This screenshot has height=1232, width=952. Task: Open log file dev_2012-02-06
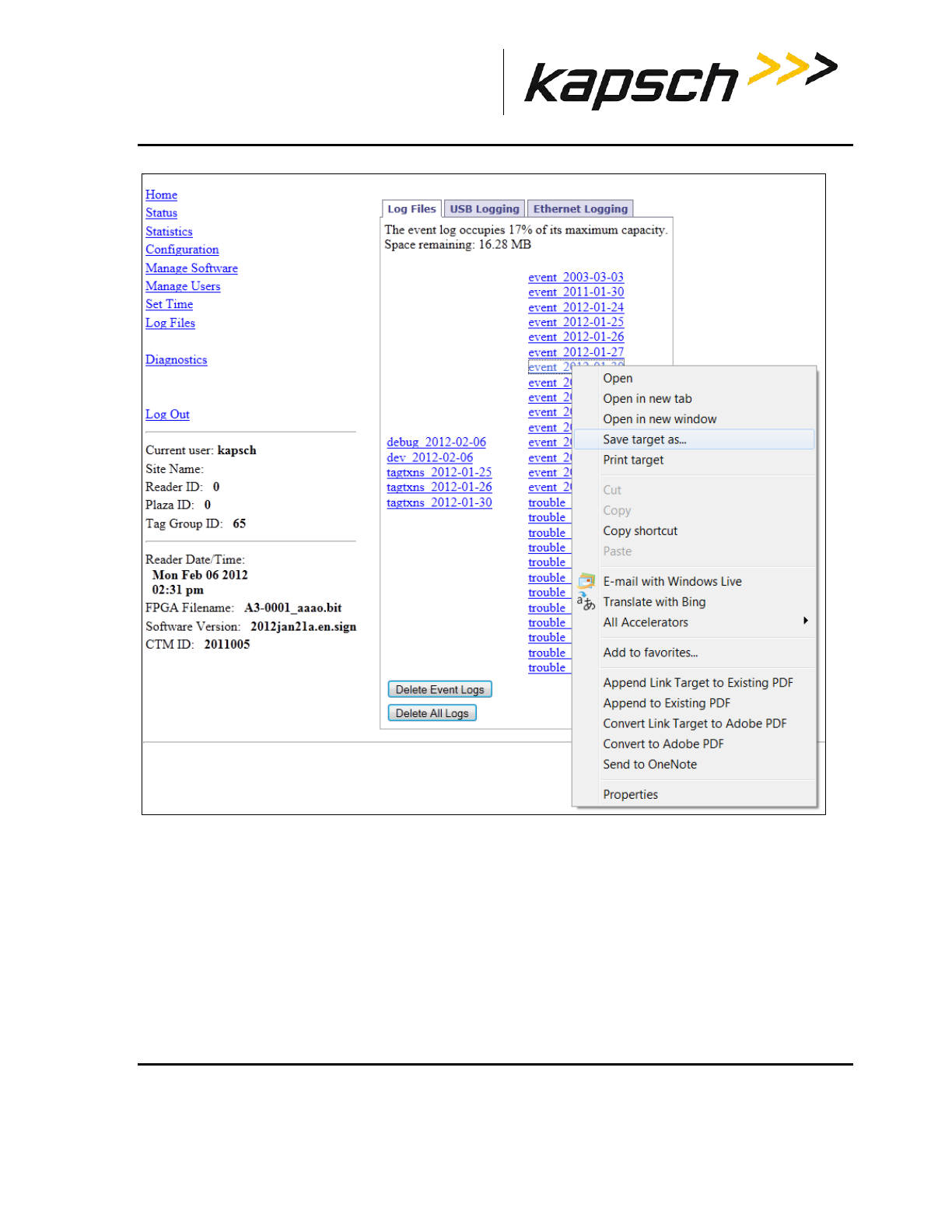429,457
